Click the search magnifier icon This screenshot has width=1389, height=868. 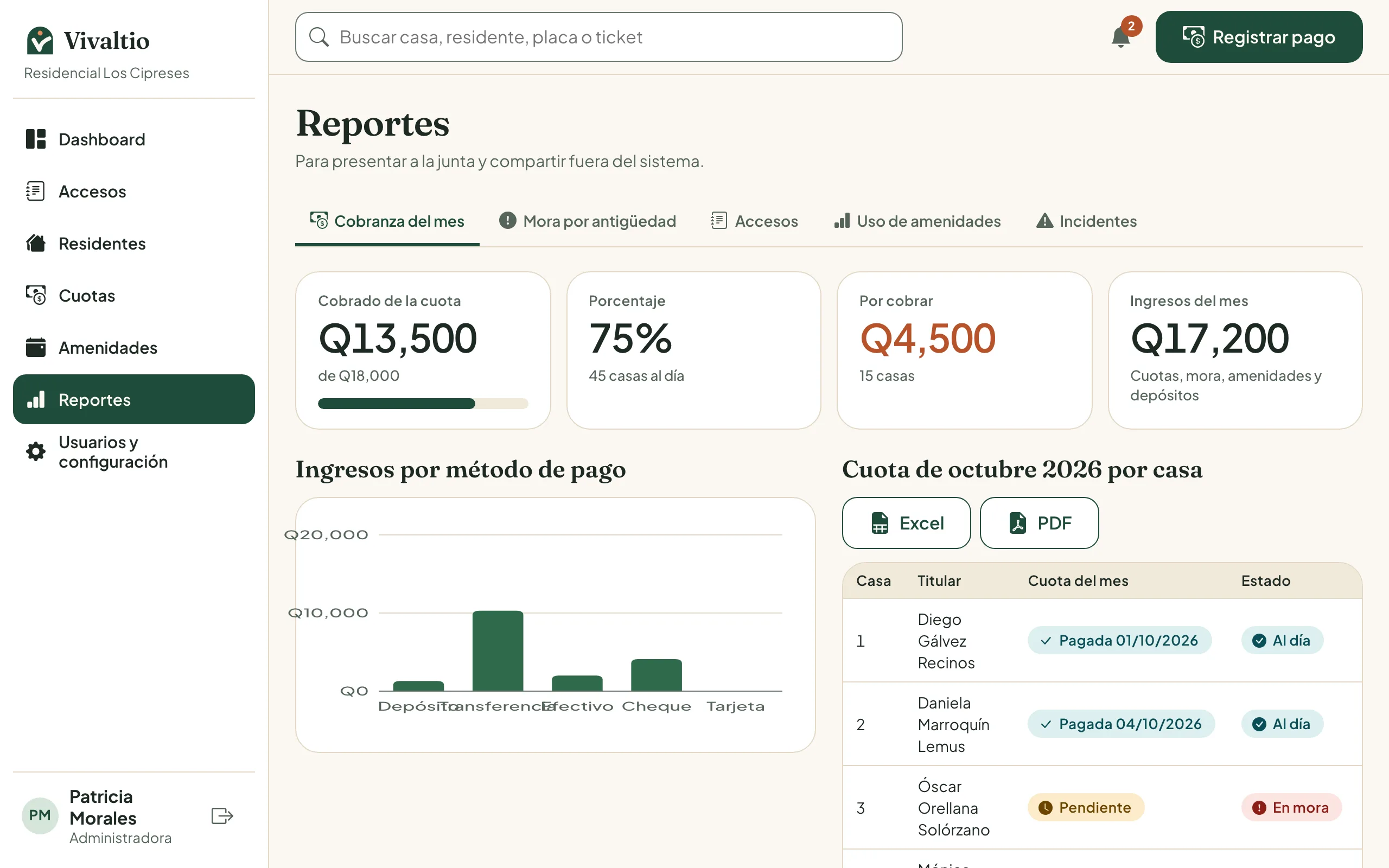pos(318,37)
